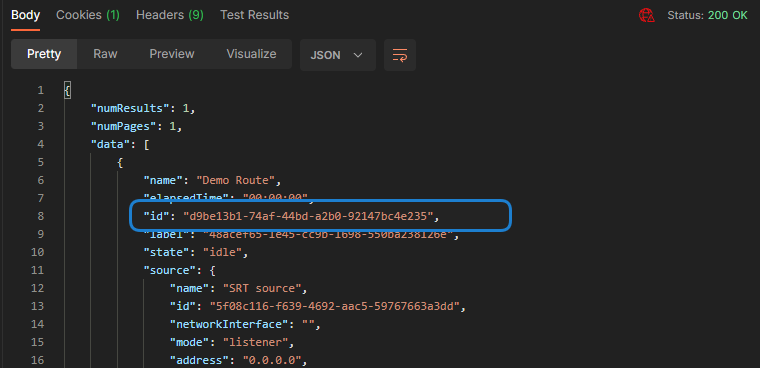Click the highlighted route id value

click(x=308, y=216)
